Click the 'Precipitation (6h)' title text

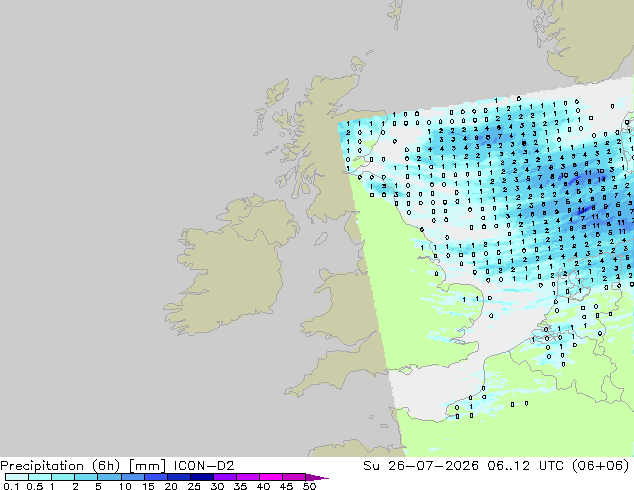click(x=60, y=466)
